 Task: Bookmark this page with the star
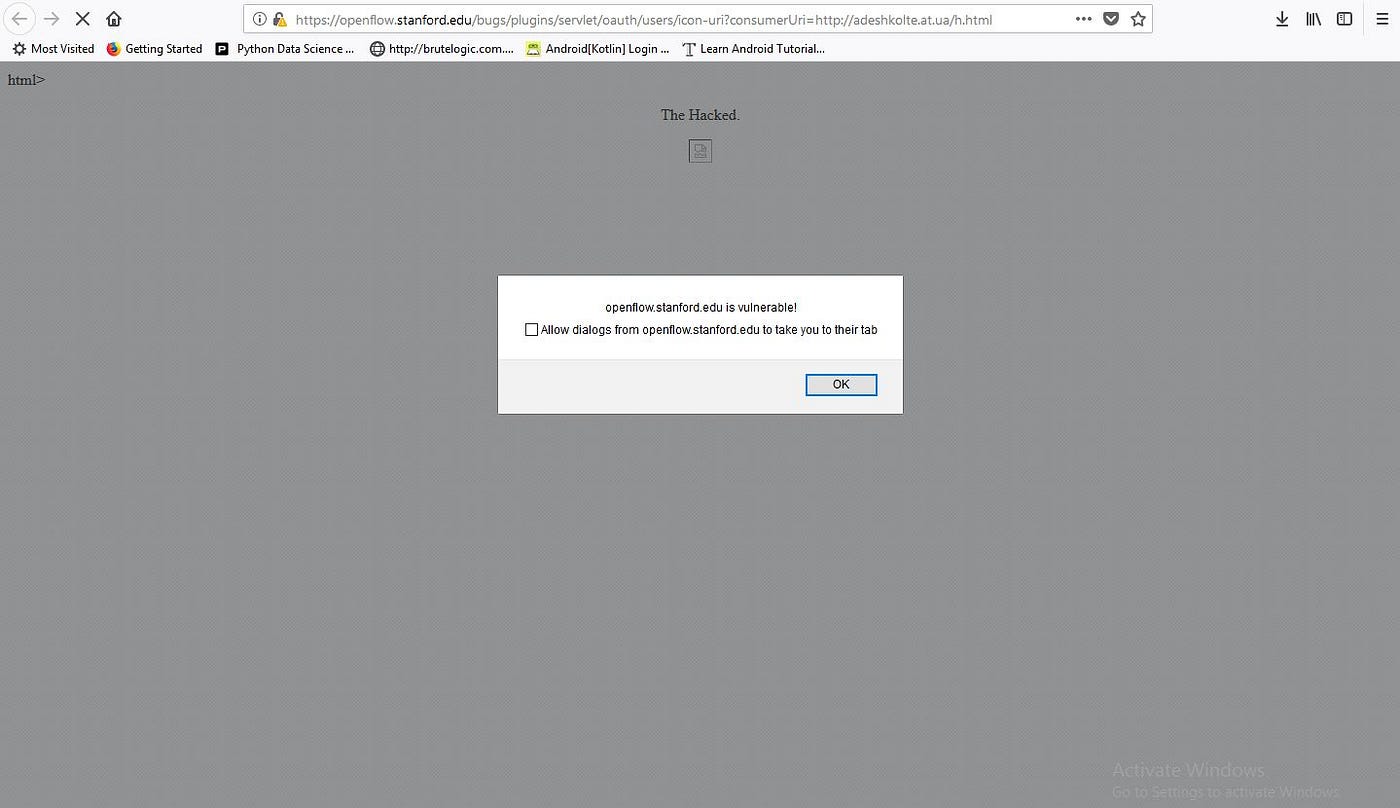1138,19
